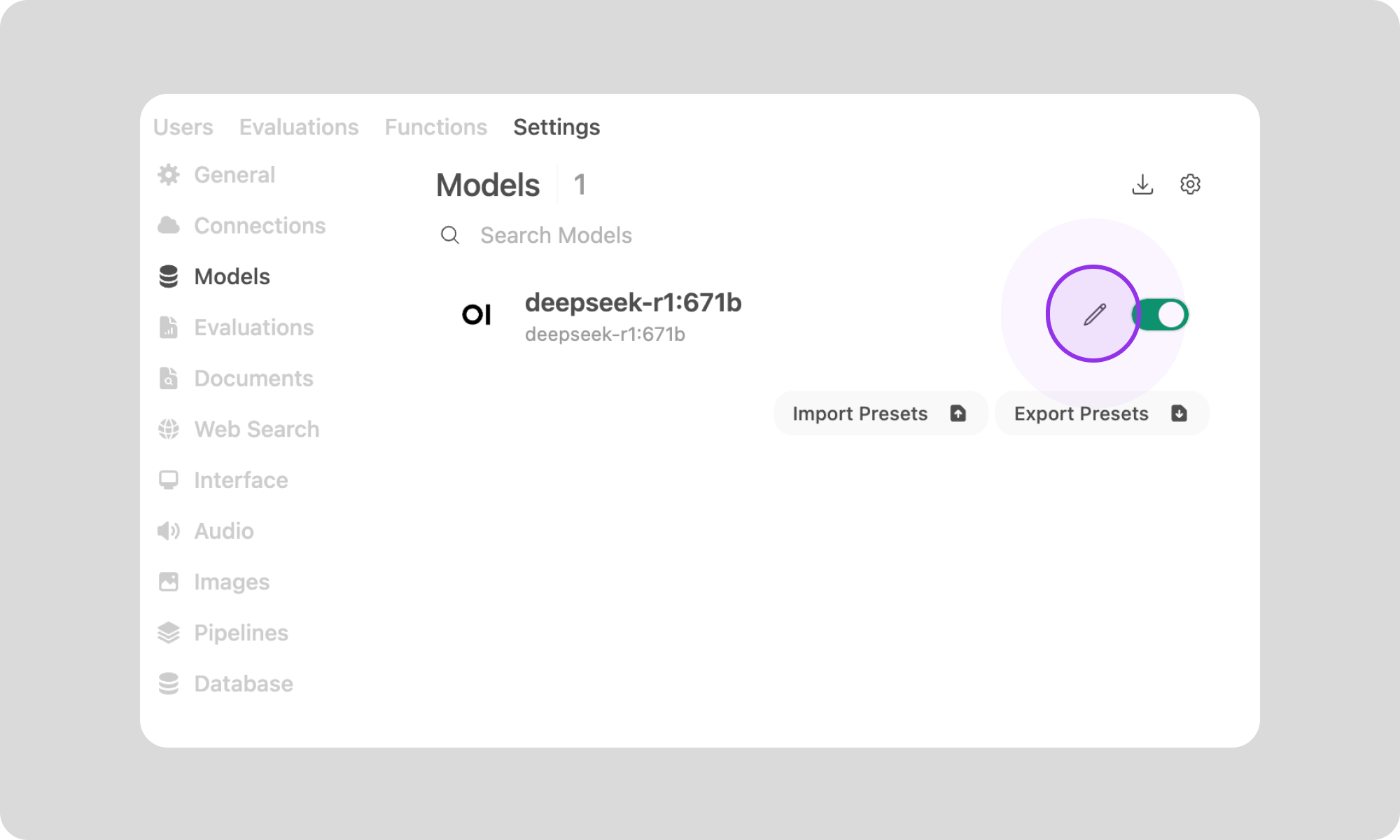Click the Models database icon in sidebar
The width and height of the screenshot is (1400, 840).
click(168, 276)
